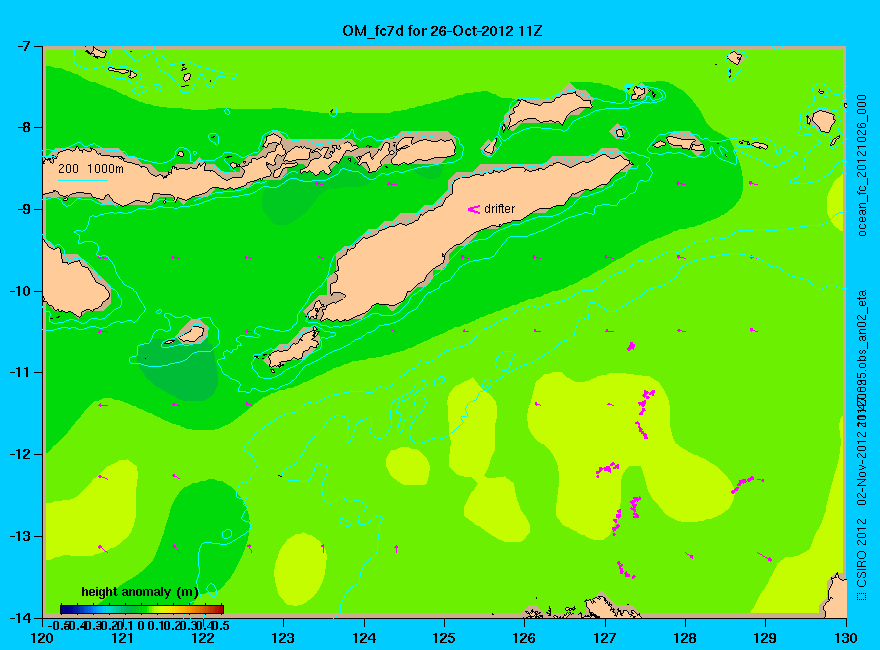Click the longitude label 129

[766, 638]
